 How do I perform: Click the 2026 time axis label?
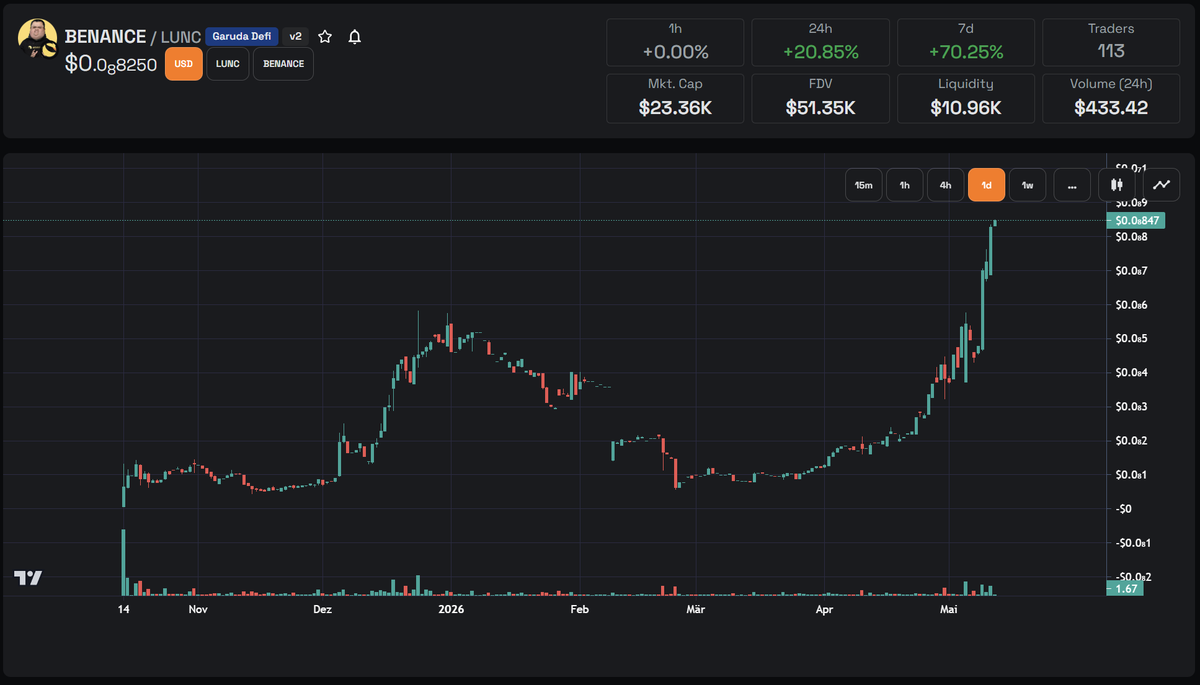click(x=452, y=608)
